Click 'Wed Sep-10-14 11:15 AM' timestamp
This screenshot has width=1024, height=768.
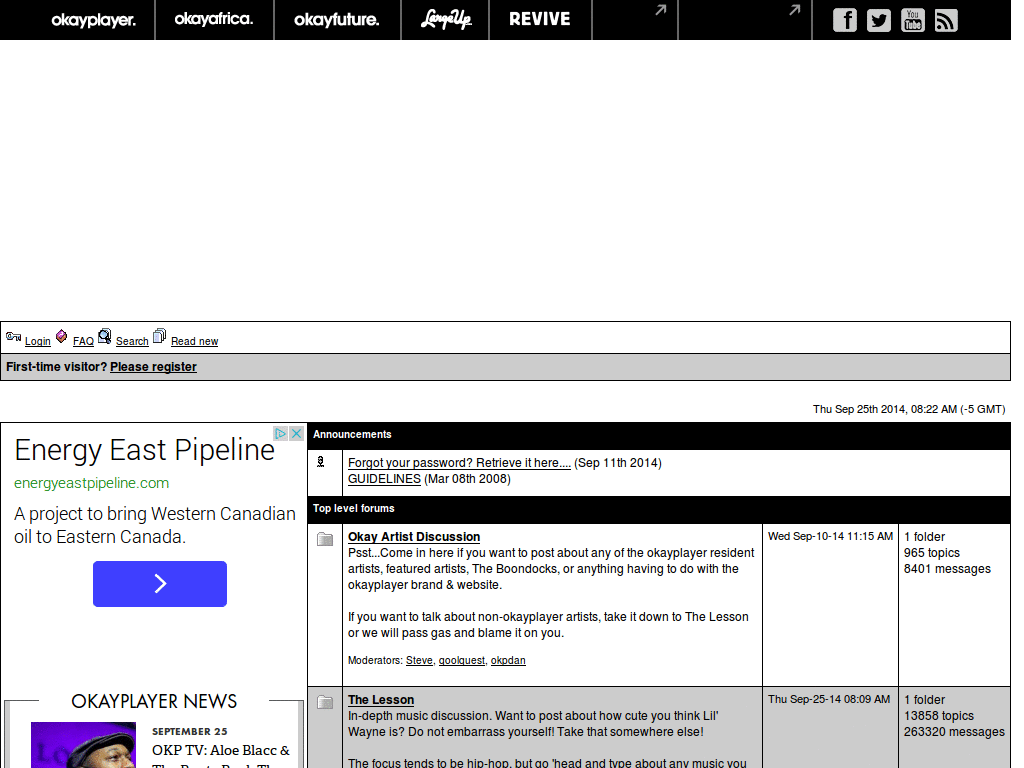830,536
